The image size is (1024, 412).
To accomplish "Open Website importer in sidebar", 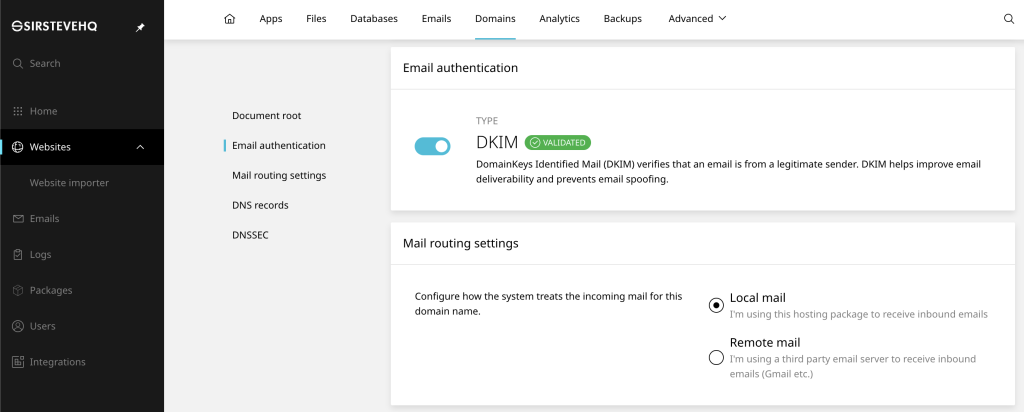I will [69, 183].
